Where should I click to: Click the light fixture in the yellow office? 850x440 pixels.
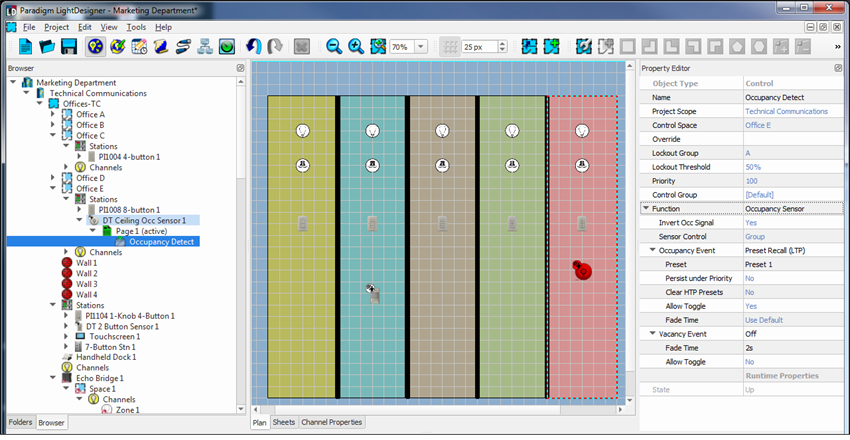coord(302,131)
